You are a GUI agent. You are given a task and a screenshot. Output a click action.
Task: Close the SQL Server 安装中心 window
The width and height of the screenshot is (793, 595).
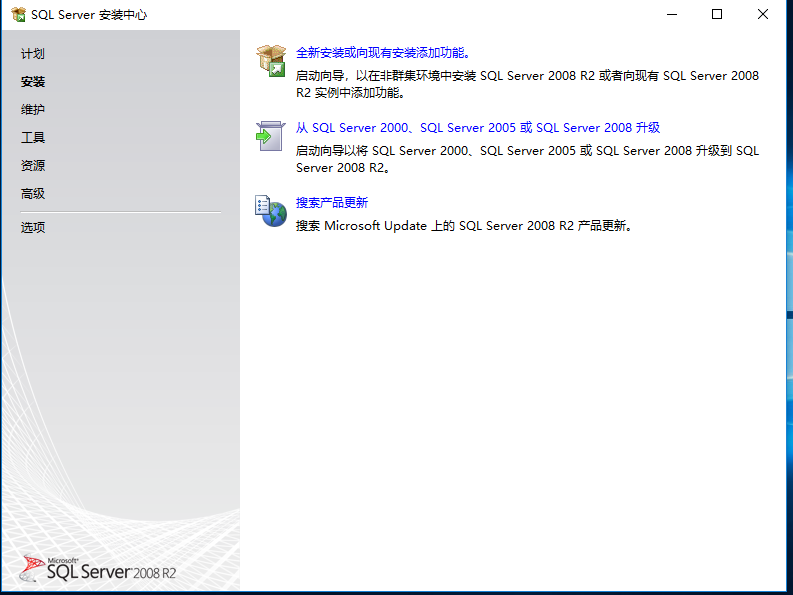763,15
